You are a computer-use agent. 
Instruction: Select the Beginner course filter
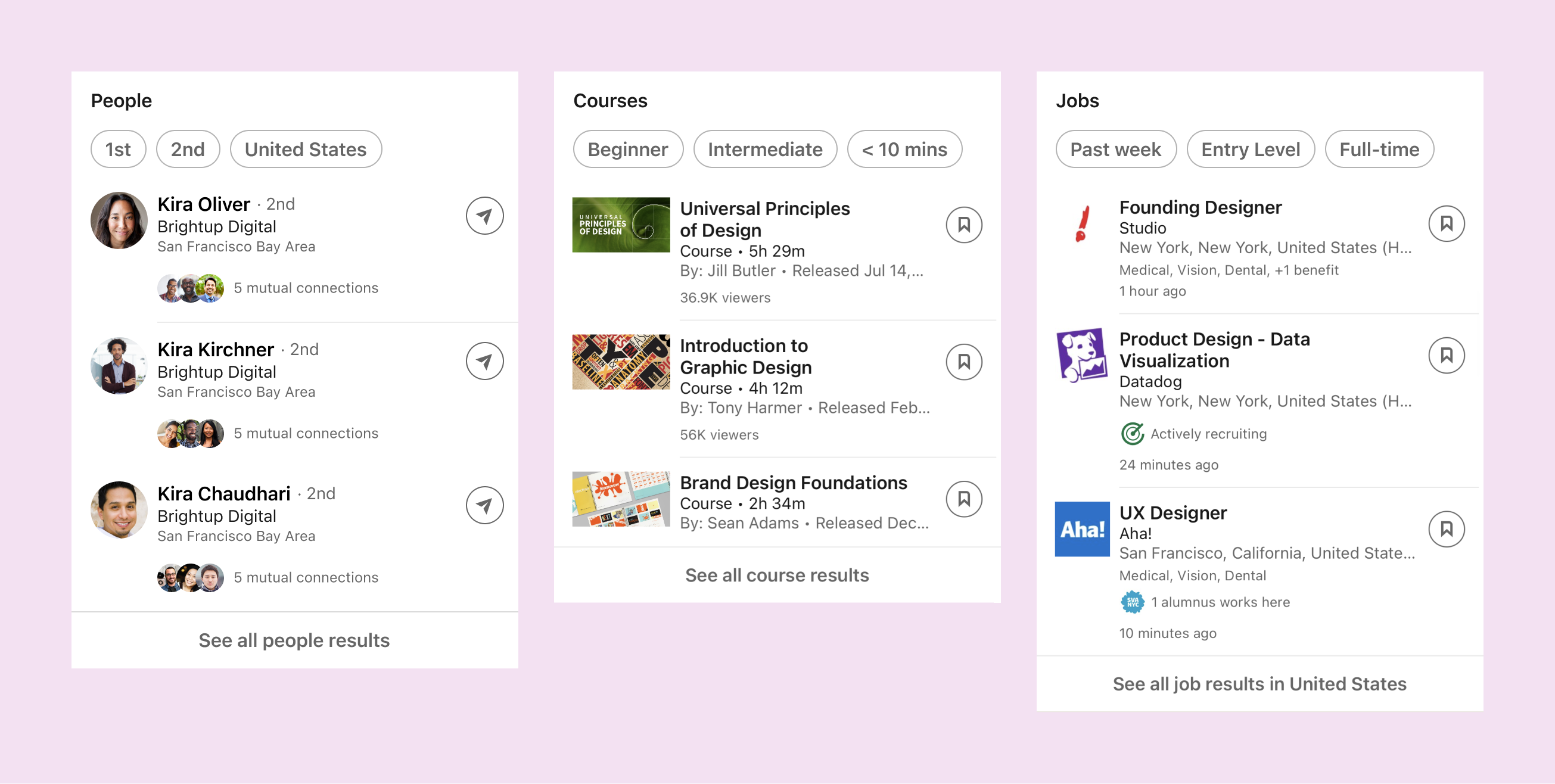click(x=627, y=149)
